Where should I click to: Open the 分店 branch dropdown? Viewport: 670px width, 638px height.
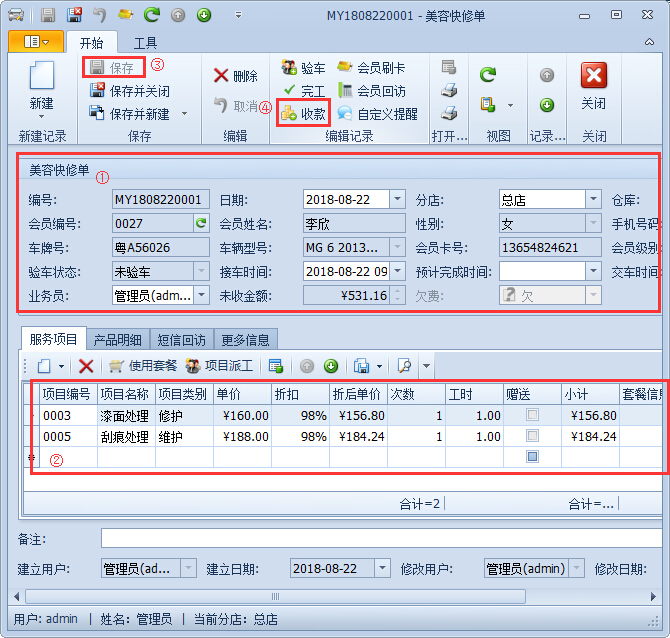[593, 199]
